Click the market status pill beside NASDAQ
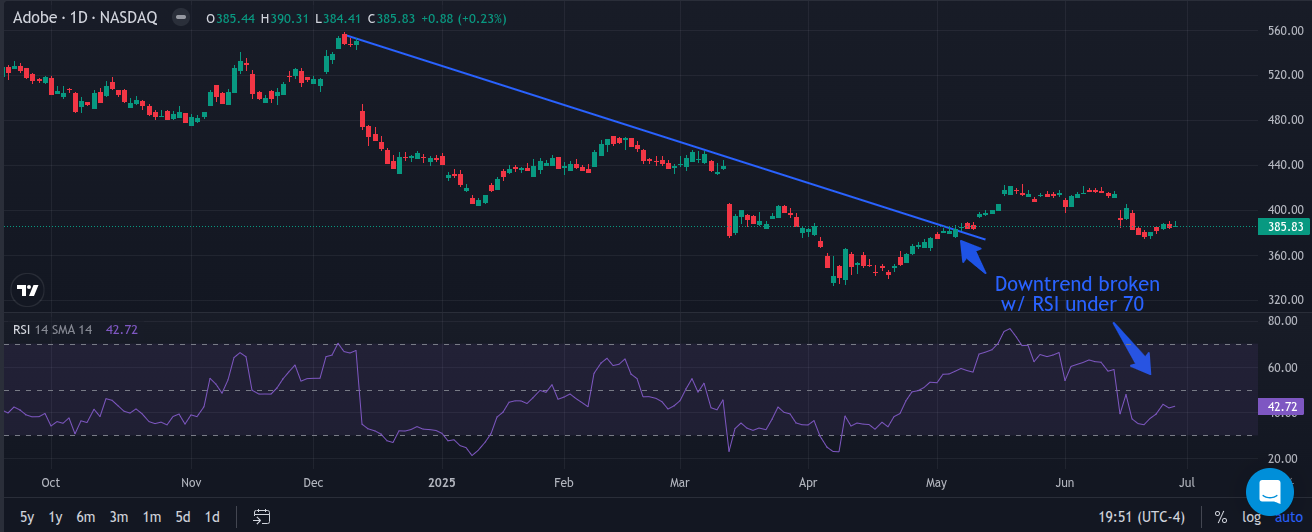This screenshot has width=1312, height=532. tap(181, 18)
